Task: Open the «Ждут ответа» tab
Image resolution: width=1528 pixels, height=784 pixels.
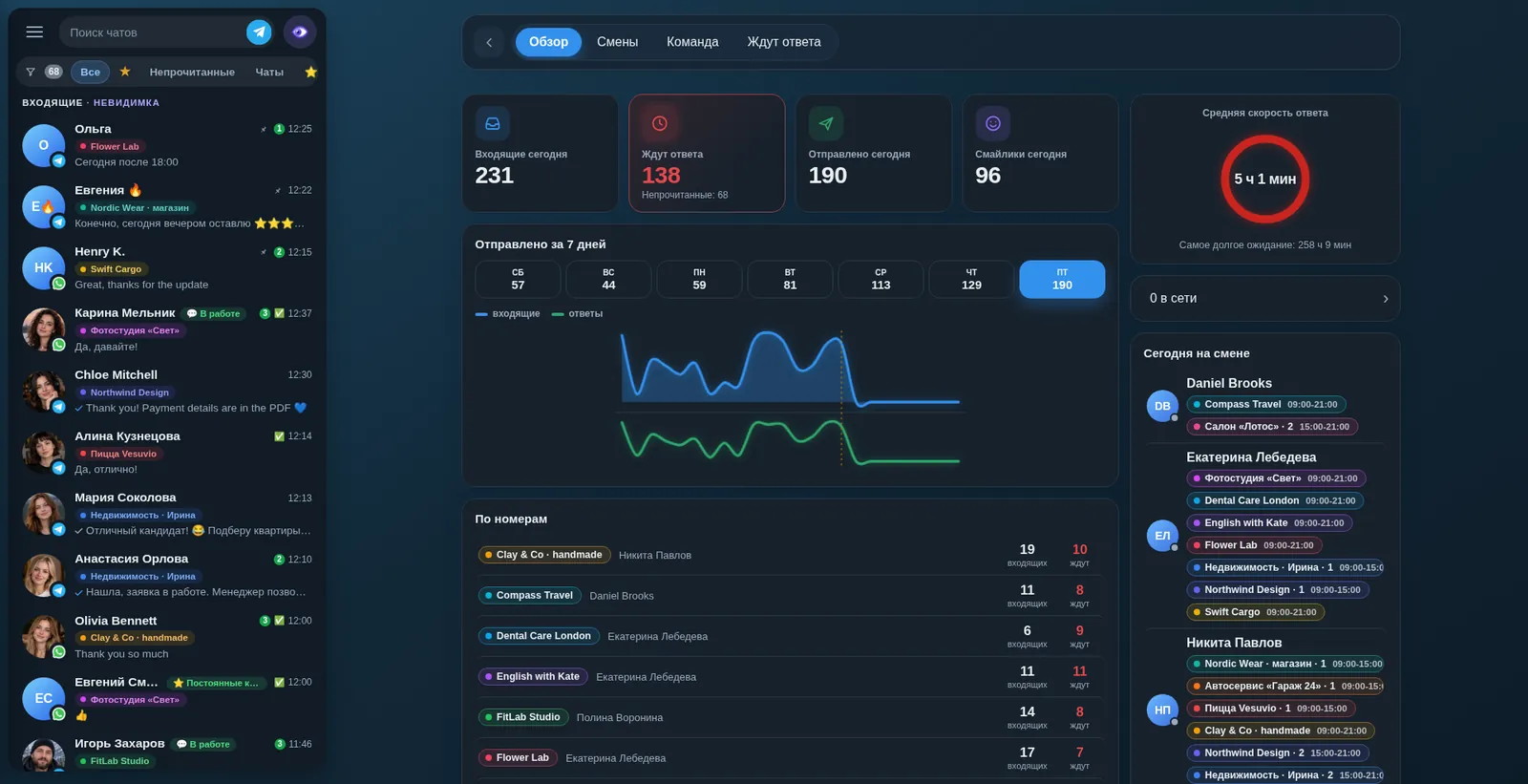Action: pyautogui.click(x=784, y=42)
